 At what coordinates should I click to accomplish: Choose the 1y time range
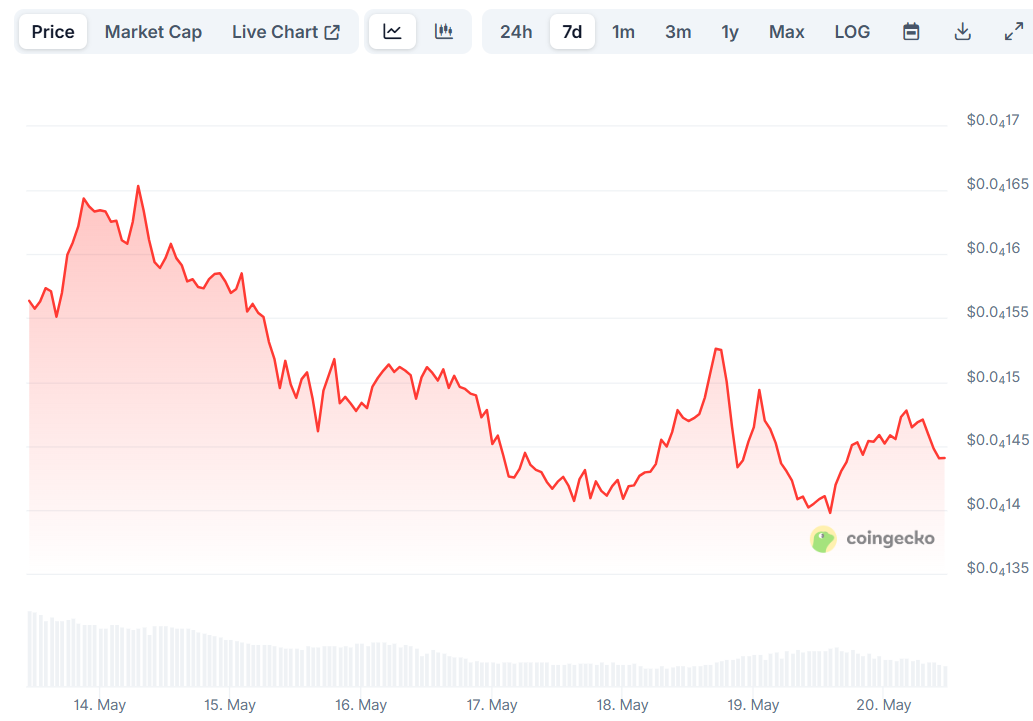pos(730,32)
